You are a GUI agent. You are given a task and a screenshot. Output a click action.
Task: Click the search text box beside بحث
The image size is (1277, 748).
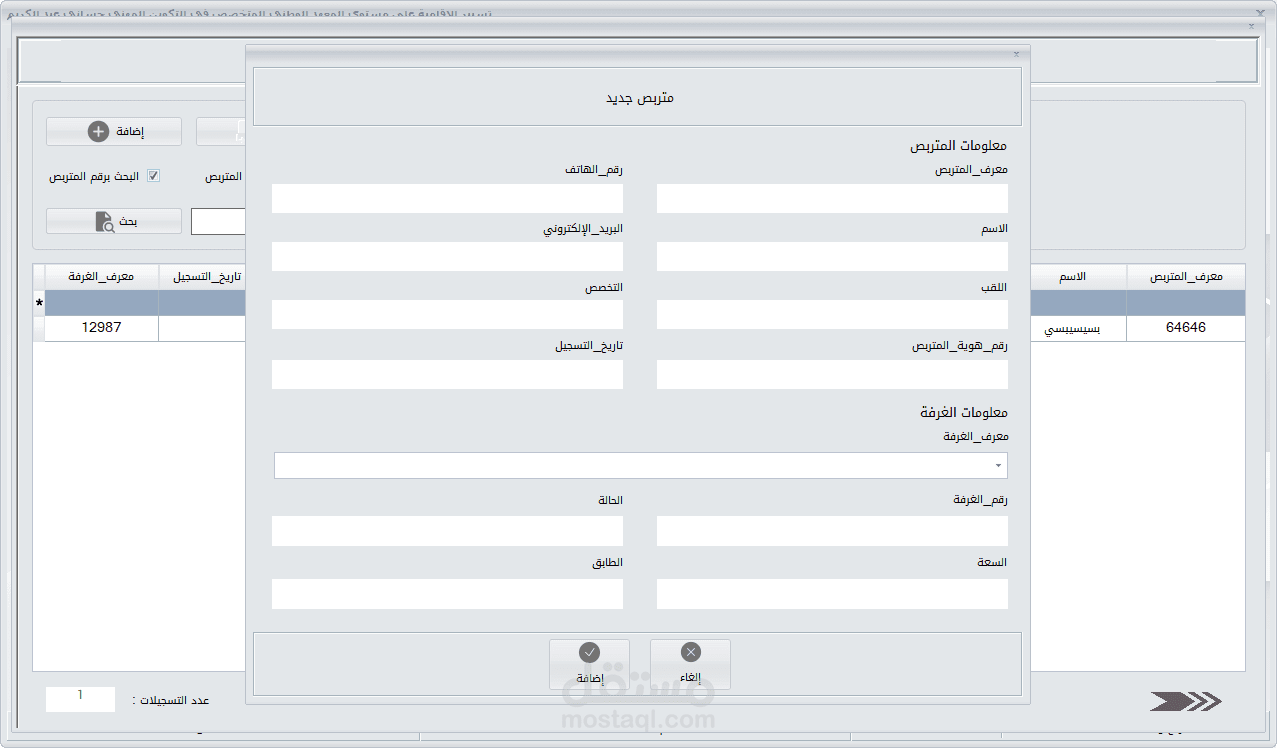click(219, 222)
